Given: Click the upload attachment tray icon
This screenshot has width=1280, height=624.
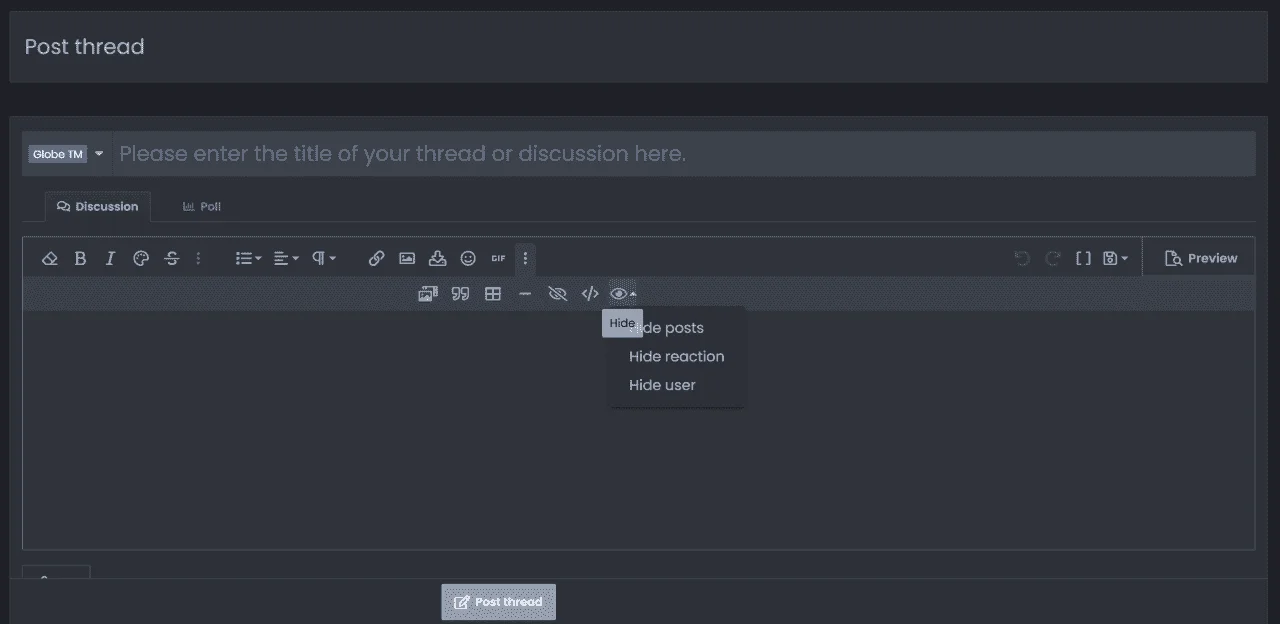Looking at the screenshot, I should (437, 258).
